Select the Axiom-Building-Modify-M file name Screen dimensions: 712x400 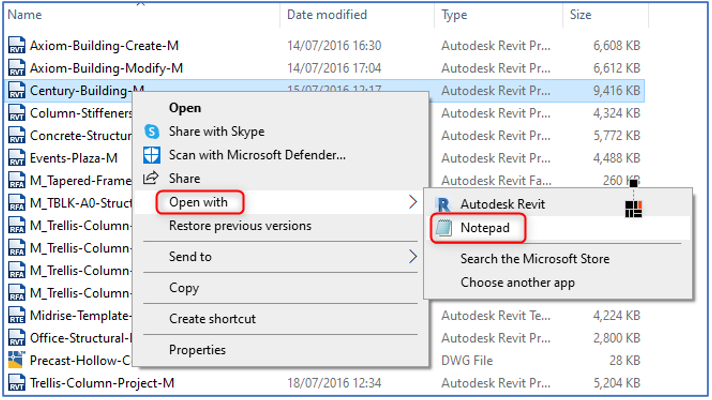[x=106, y=68]
